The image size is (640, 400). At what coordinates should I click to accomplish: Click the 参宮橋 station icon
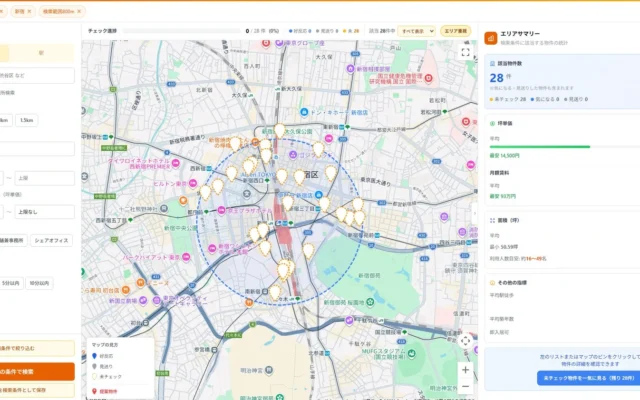coord(214,350)
